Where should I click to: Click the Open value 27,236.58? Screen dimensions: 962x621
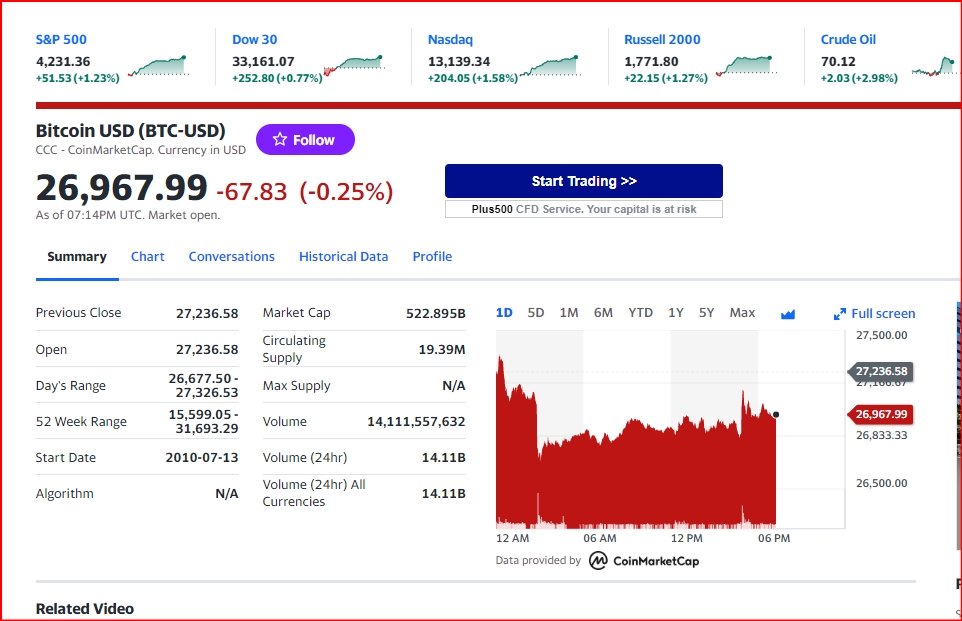[207, 349]
